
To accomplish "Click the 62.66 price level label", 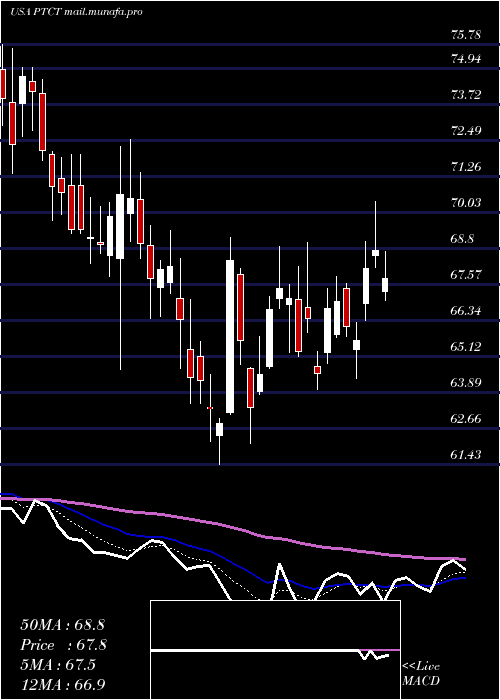I will (x=466, y=419).
